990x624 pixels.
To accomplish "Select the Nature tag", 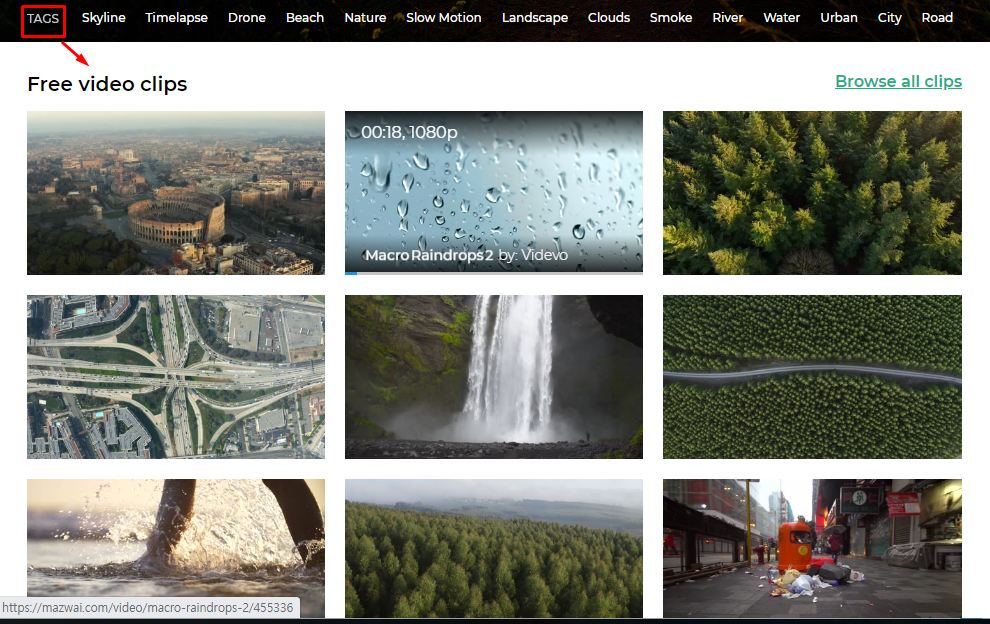I will (365, 18).
